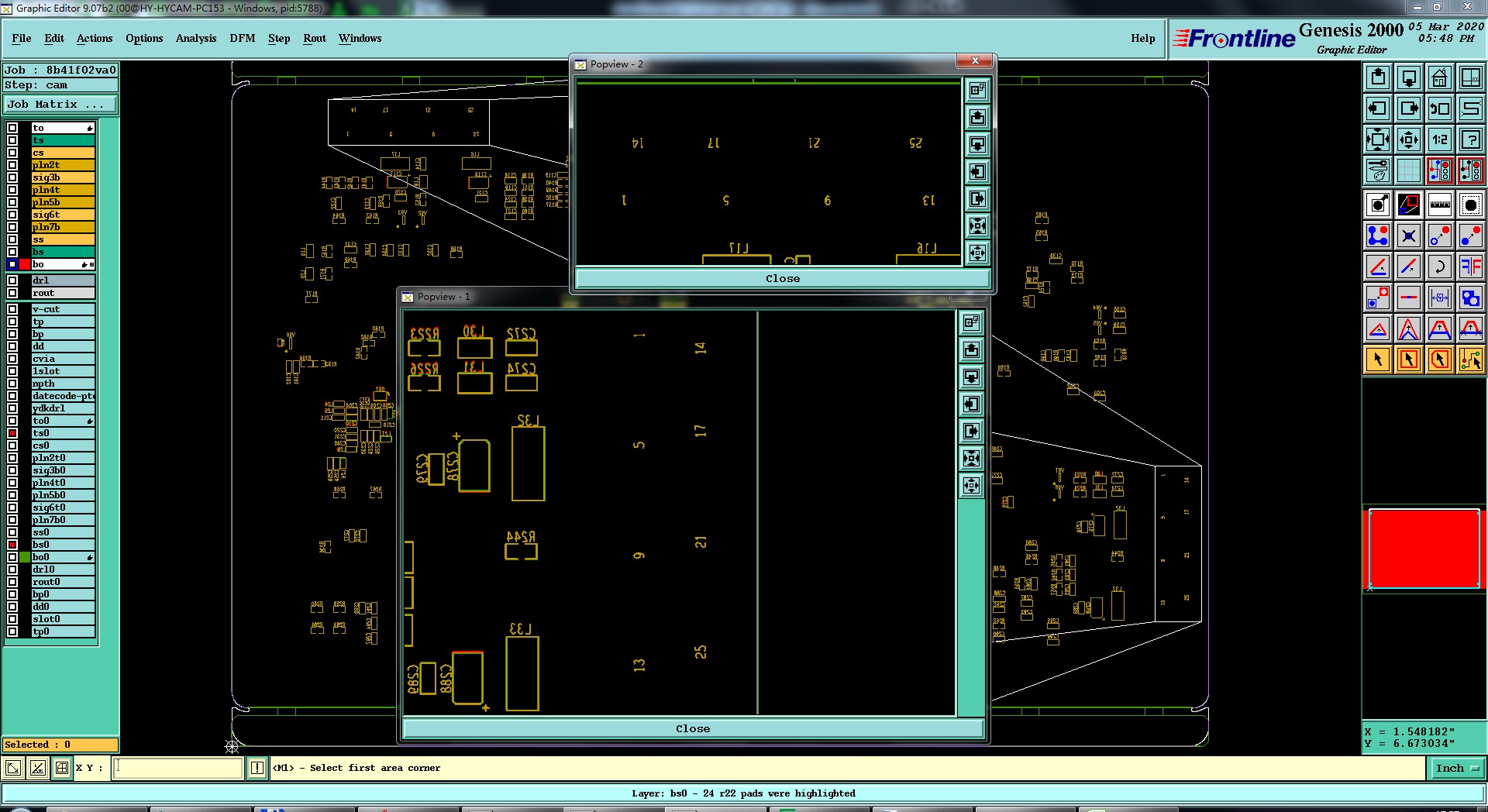Click the pan left icon in Popview 1
The width and height of the screenshot is (1488, 812).
(x=972, y=404)
